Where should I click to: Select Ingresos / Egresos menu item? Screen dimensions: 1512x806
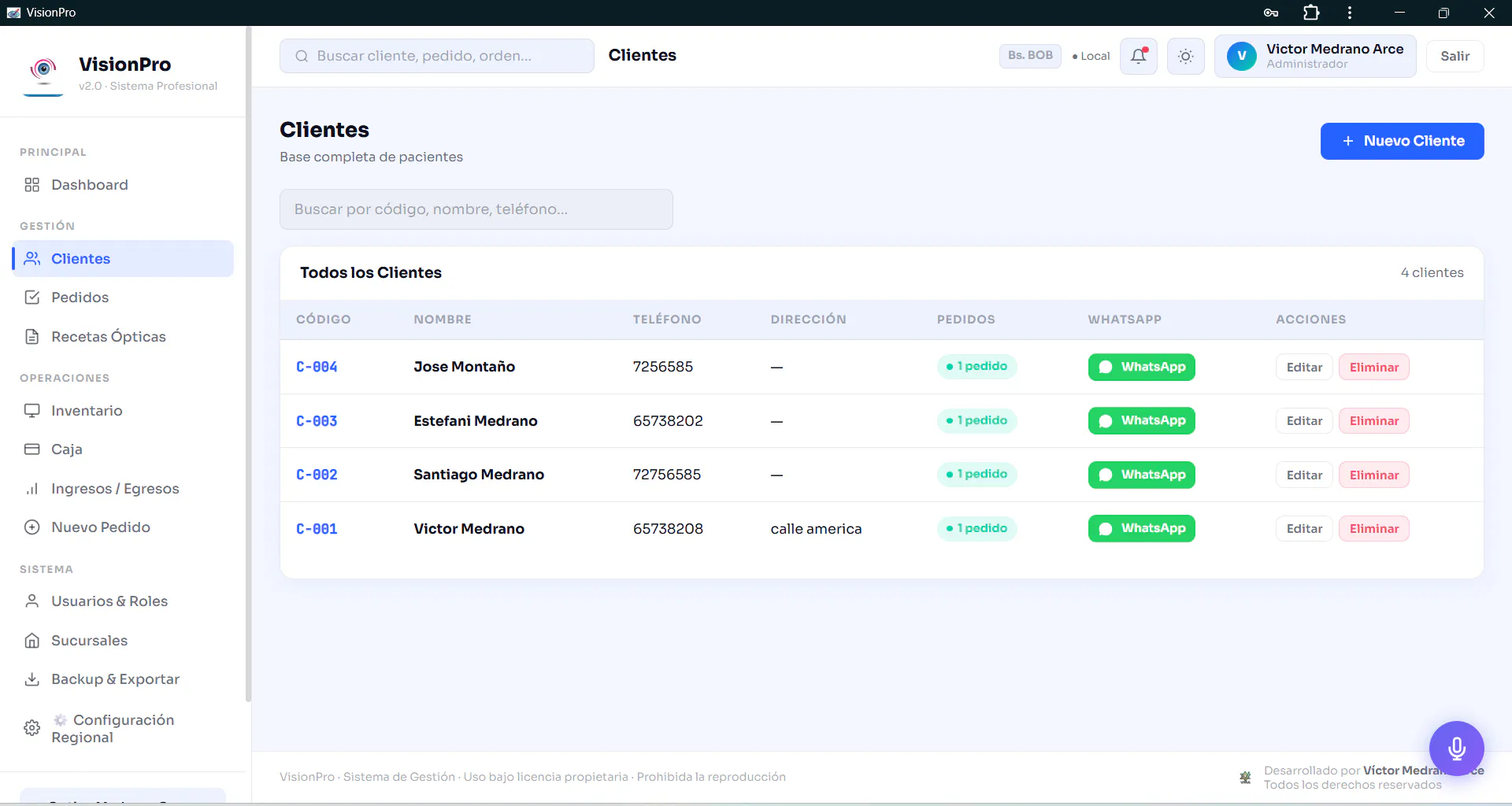pyautogui.click(x=123, y=489)
